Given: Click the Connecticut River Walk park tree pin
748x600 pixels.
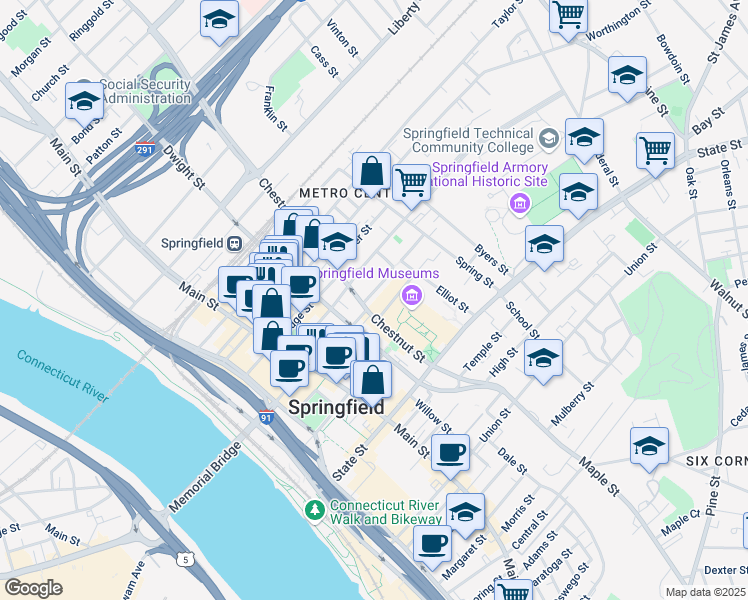Looking at the screenshot, I should coord(315,511).
